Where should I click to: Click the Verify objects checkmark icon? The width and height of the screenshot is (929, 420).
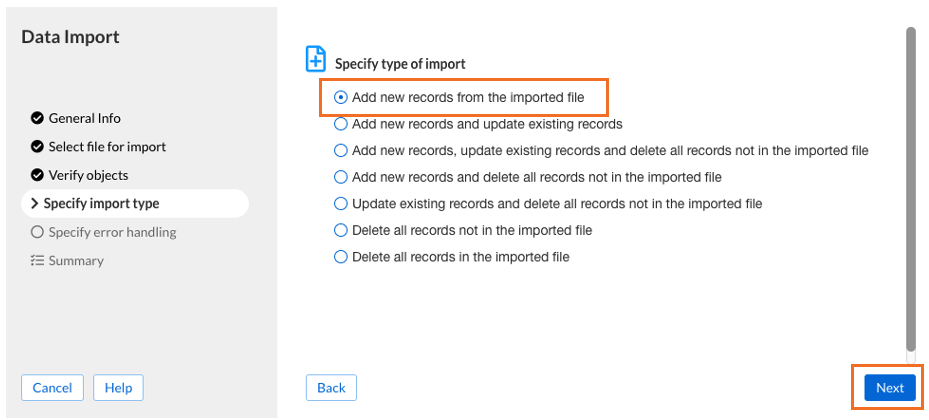(38, 175)
